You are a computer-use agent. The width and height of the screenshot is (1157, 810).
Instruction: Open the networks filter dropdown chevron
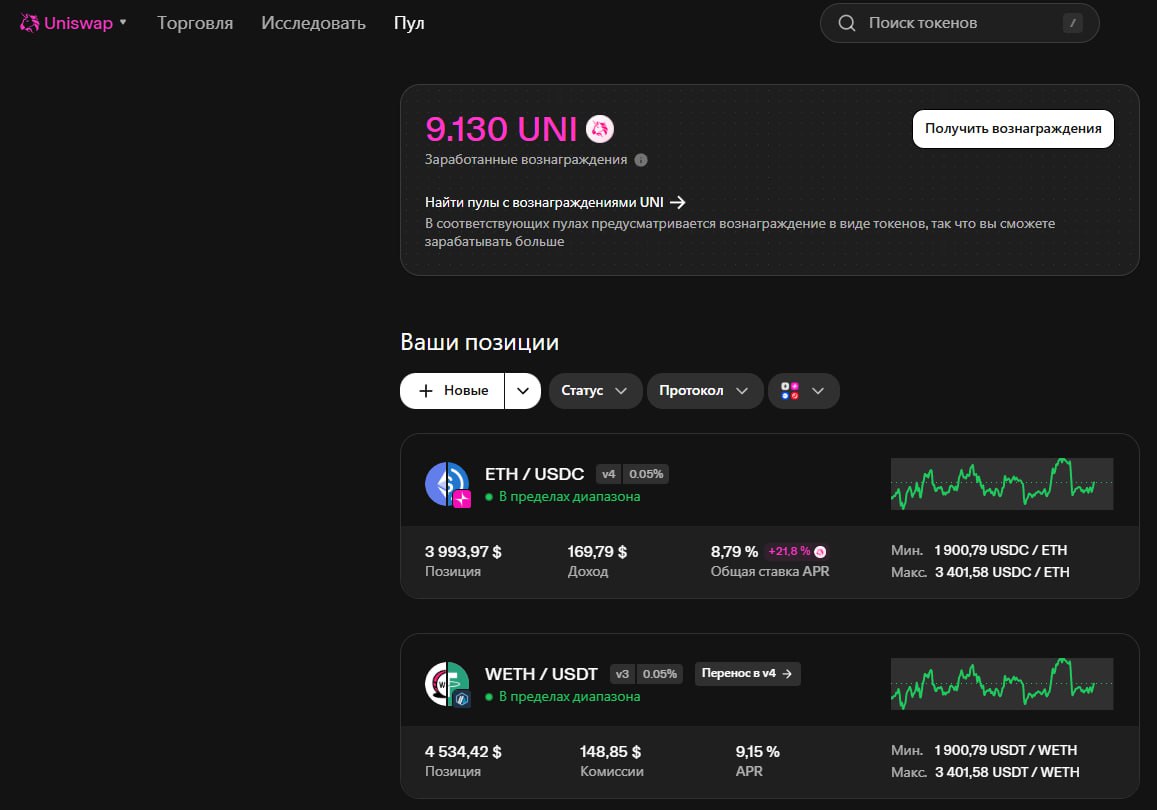click(818, 391)
